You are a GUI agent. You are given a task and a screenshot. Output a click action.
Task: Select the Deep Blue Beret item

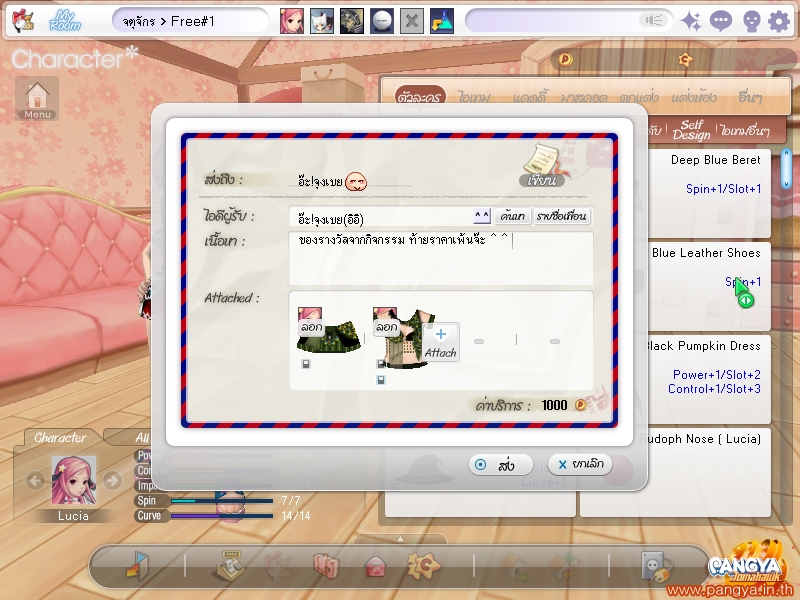(710, 193)
